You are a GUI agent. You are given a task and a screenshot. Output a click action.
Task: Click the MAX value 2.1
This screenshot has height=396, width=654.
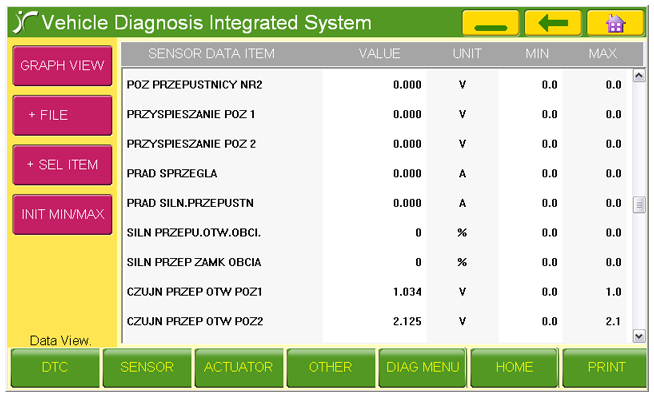click(613, 322)
